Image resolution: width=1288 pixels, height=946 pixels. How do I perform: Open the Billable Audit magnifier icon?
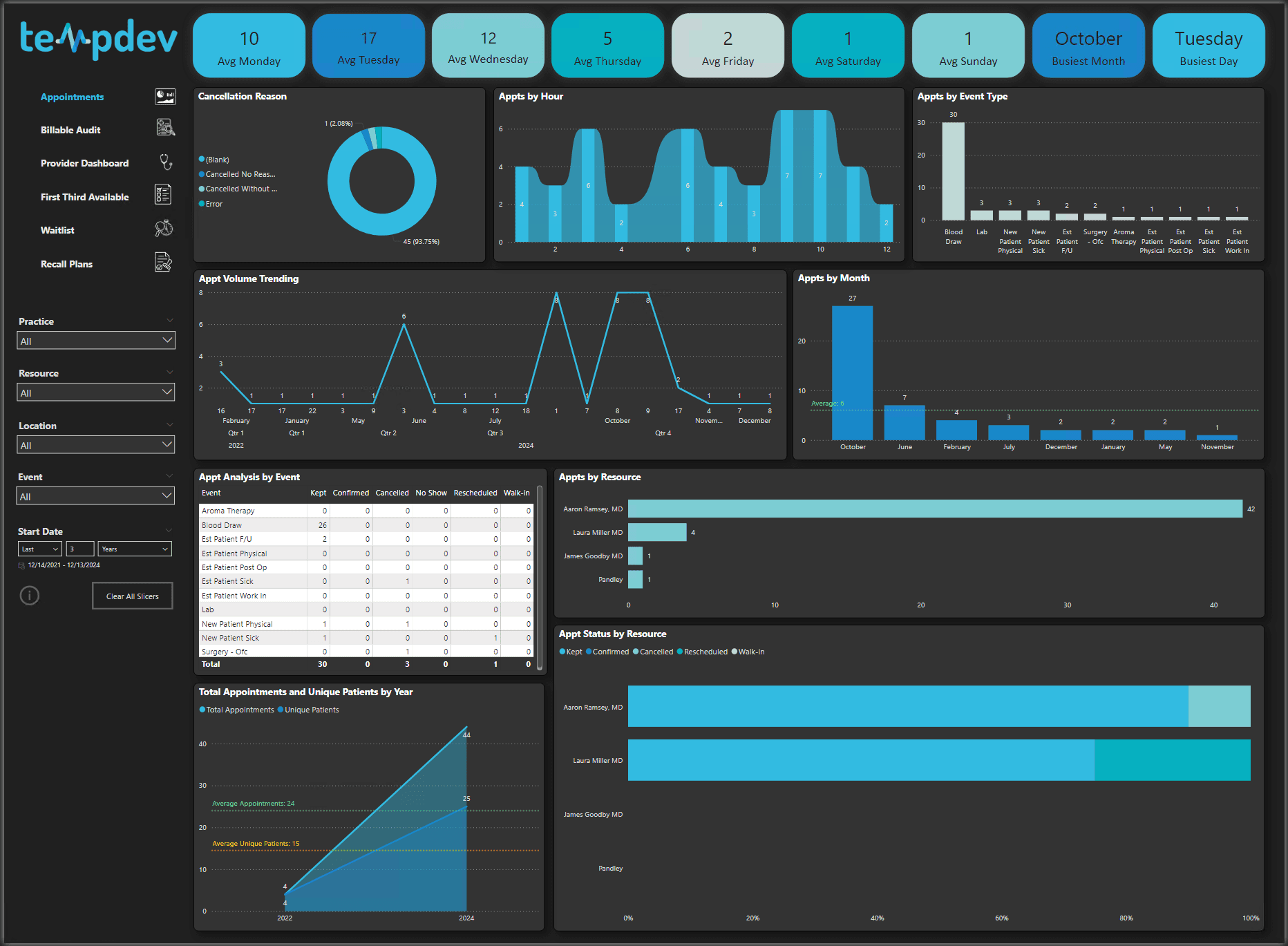(x=164, y=128)
